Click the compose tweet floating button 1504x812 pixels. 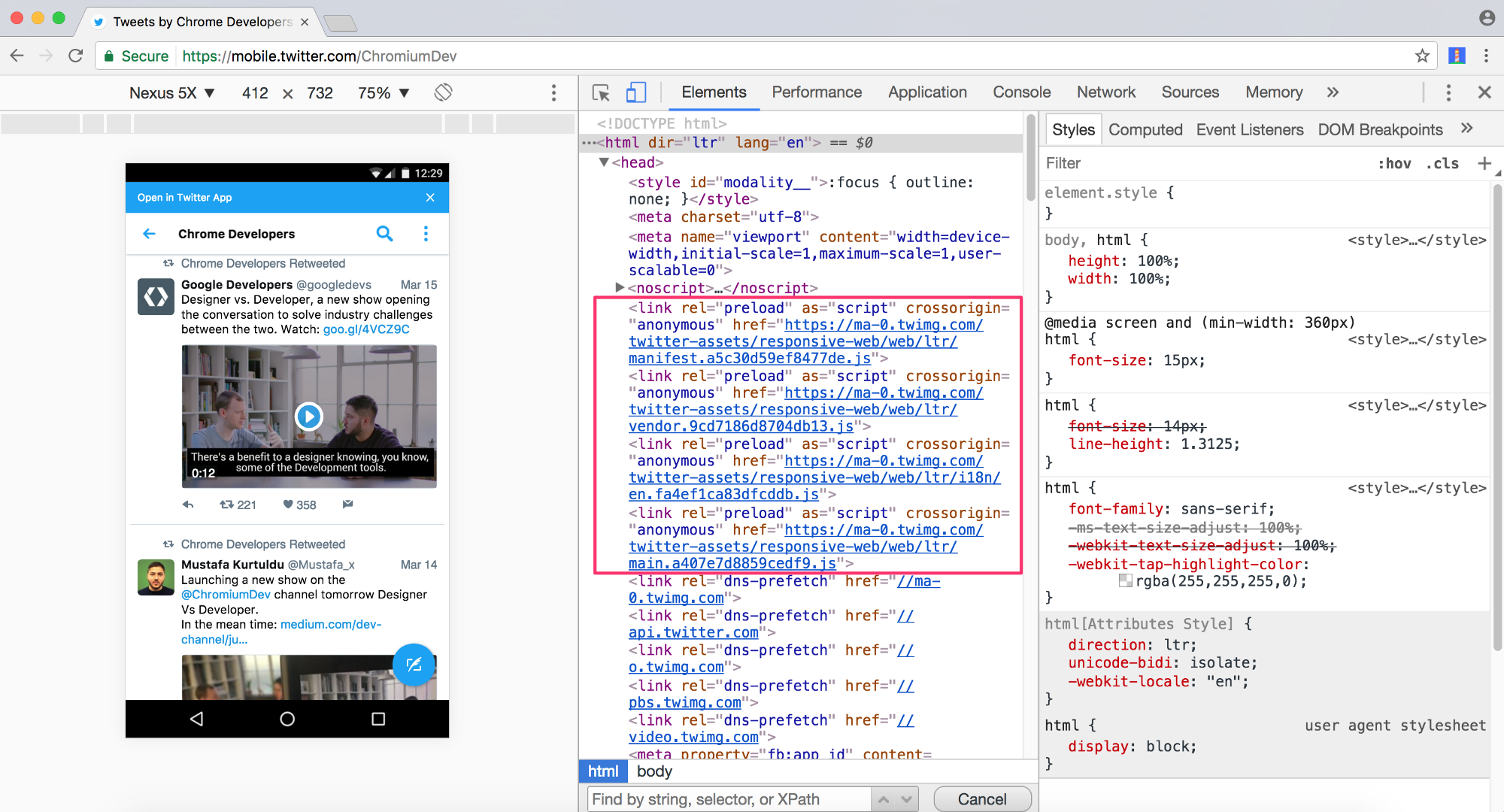click(414, 665)
